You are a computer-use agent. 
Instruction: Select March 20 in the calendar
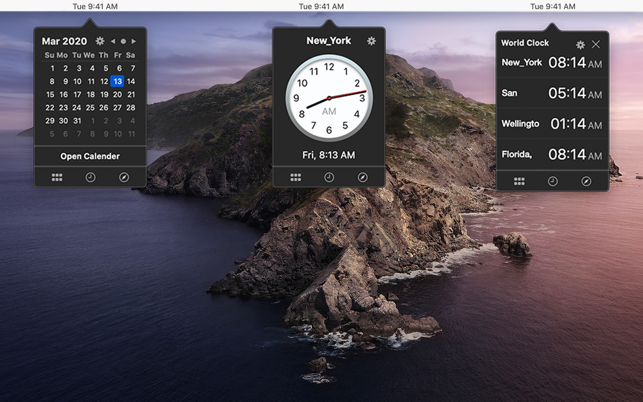(x=117, y=94)
